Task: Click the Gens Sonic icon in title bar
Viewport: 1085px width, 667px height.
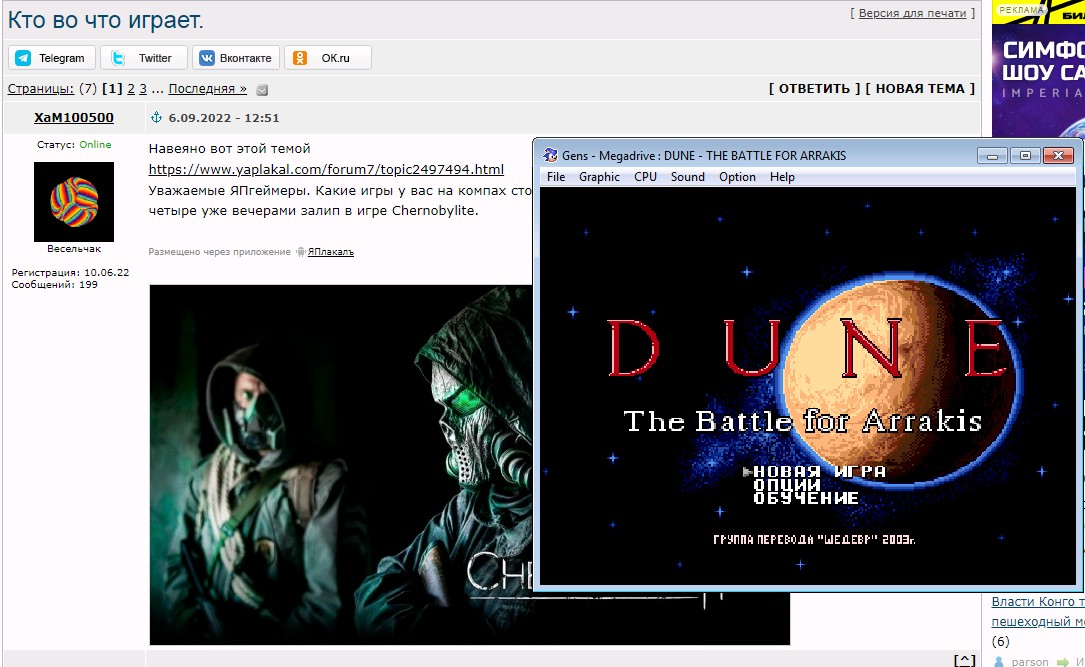Action: click(551, 155)
